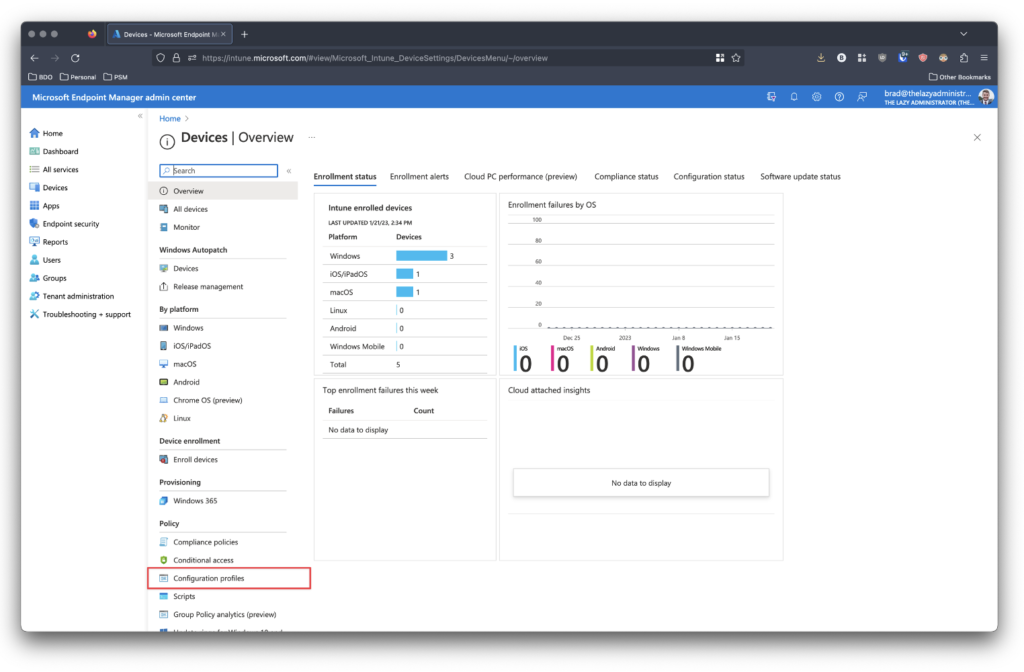Open the Firefox downloads icon
The image size is (1024, 672).
pos(821,58)
